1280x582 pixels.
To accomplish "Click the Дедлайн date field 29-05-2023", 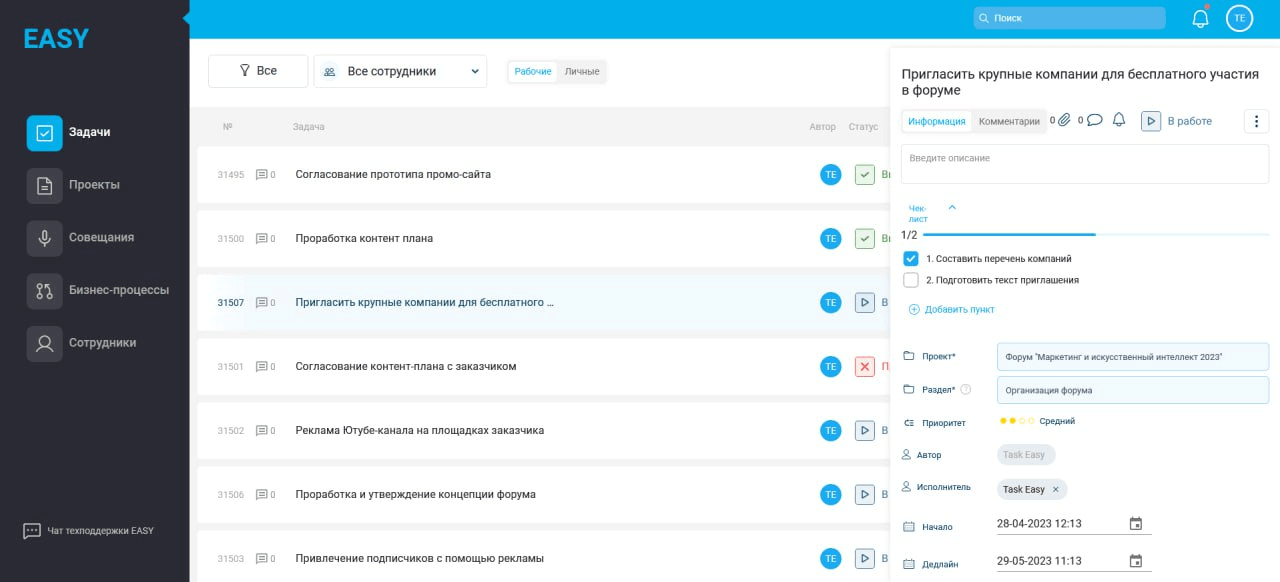I will (x=1074, y=562).
